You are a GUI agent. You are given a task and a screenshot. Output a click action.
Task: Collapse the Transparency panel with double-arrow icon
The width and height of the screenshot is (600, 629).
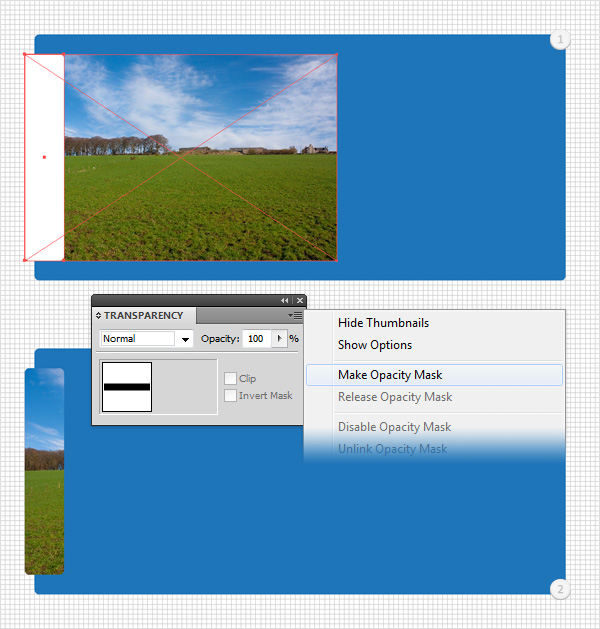point(284,300)
